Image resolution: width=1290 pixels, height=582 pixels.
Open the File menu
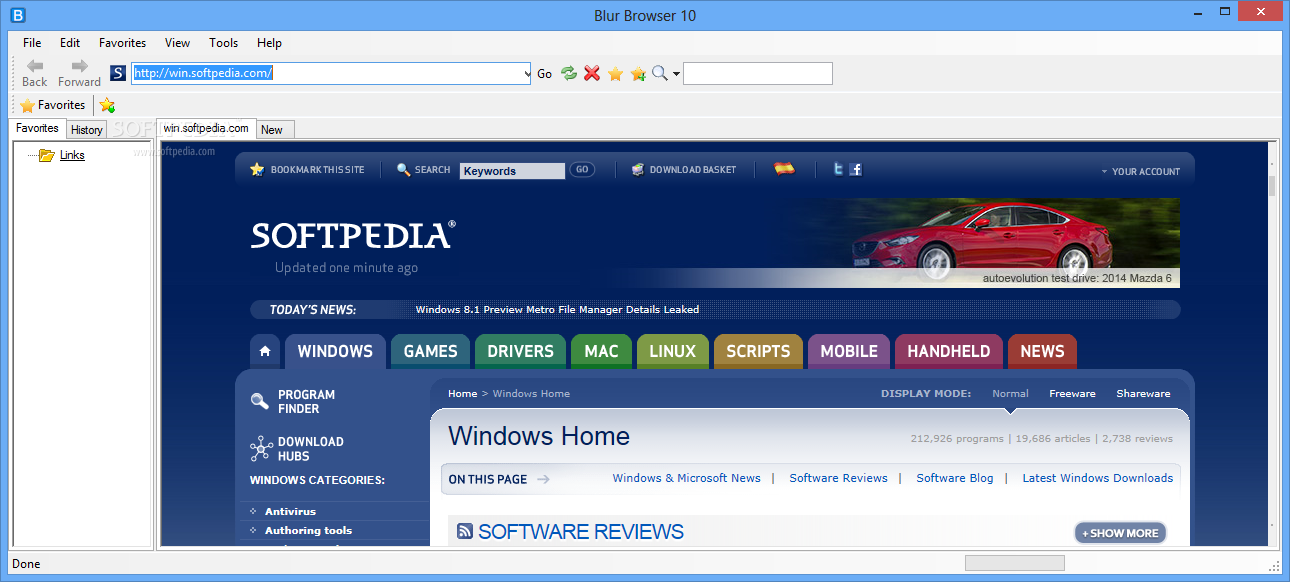point(32,43)
